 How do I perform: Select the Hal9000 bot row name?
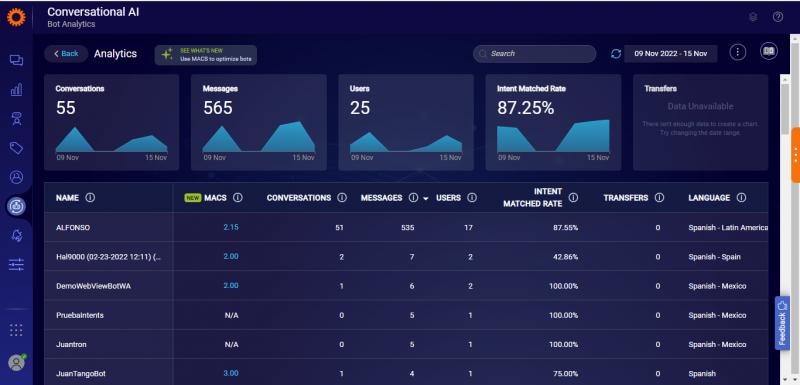[109, 256]
